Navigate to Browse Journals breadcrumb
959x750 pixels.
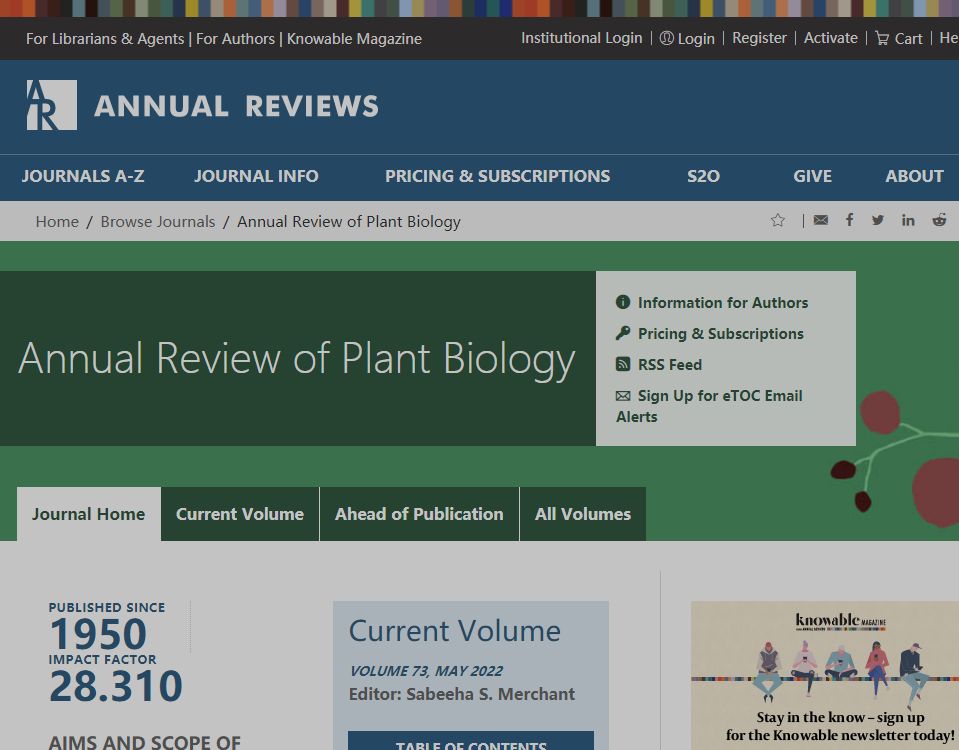coord(157,221)
